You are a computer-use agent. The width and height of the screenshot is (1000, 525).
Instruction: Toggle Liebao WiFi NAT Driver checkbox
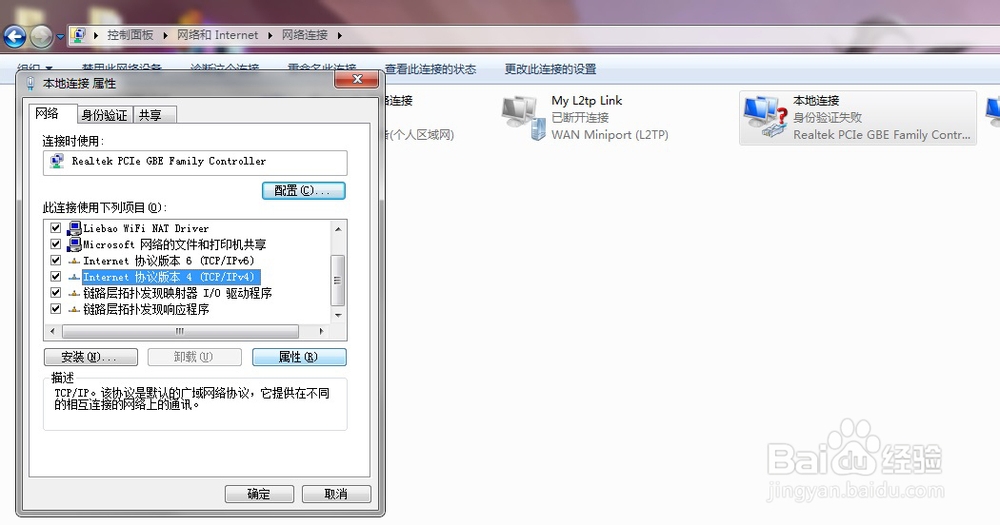tap(55, 228)
